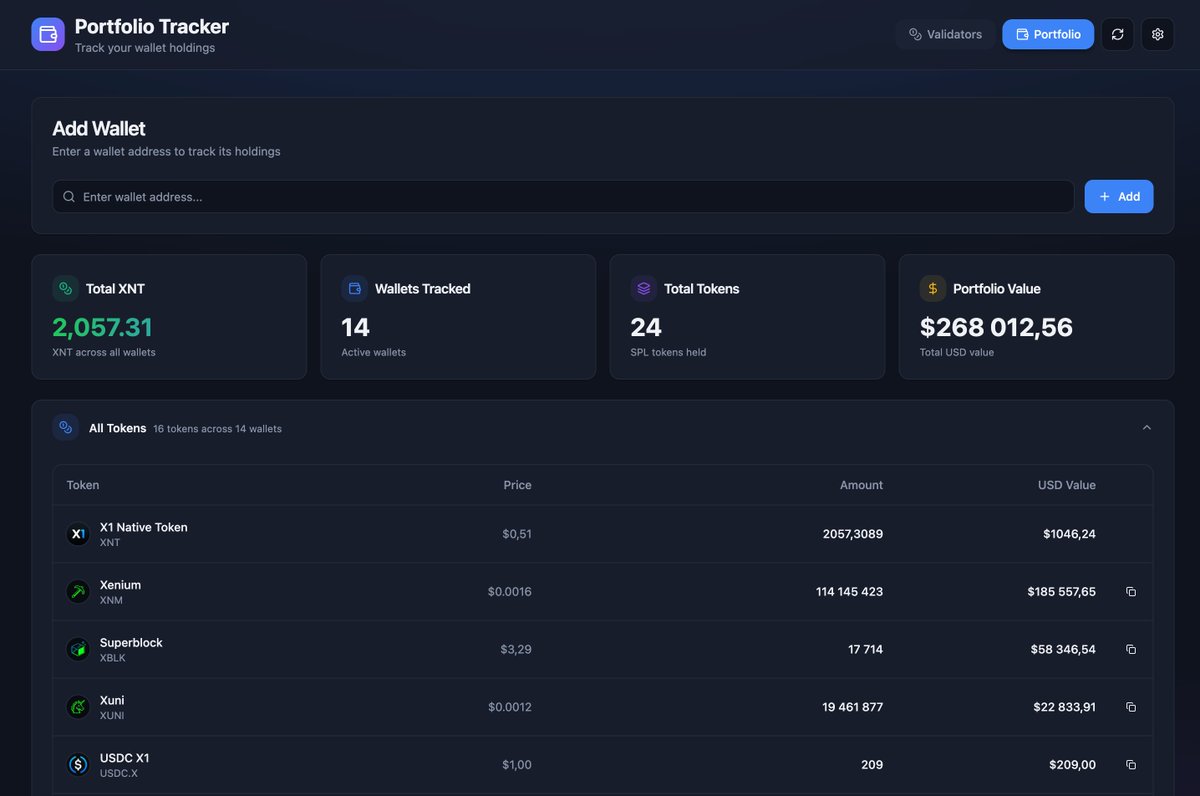Image resolution: width=1200 pixels, height=796 pixels.
Task: Click the Xuni token logo
Action: tap(78, 707)
